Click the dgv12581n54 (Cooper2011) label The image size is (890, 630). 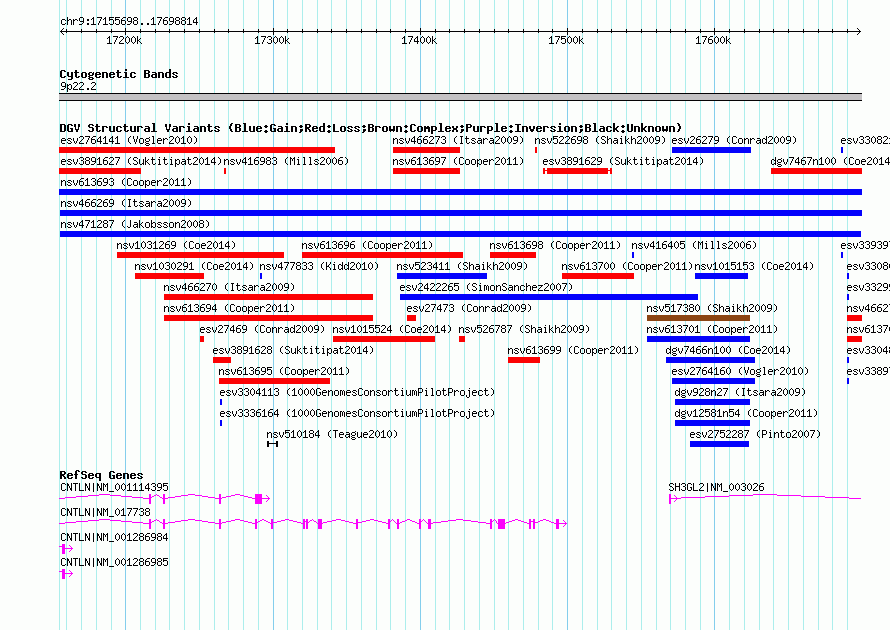746,413
